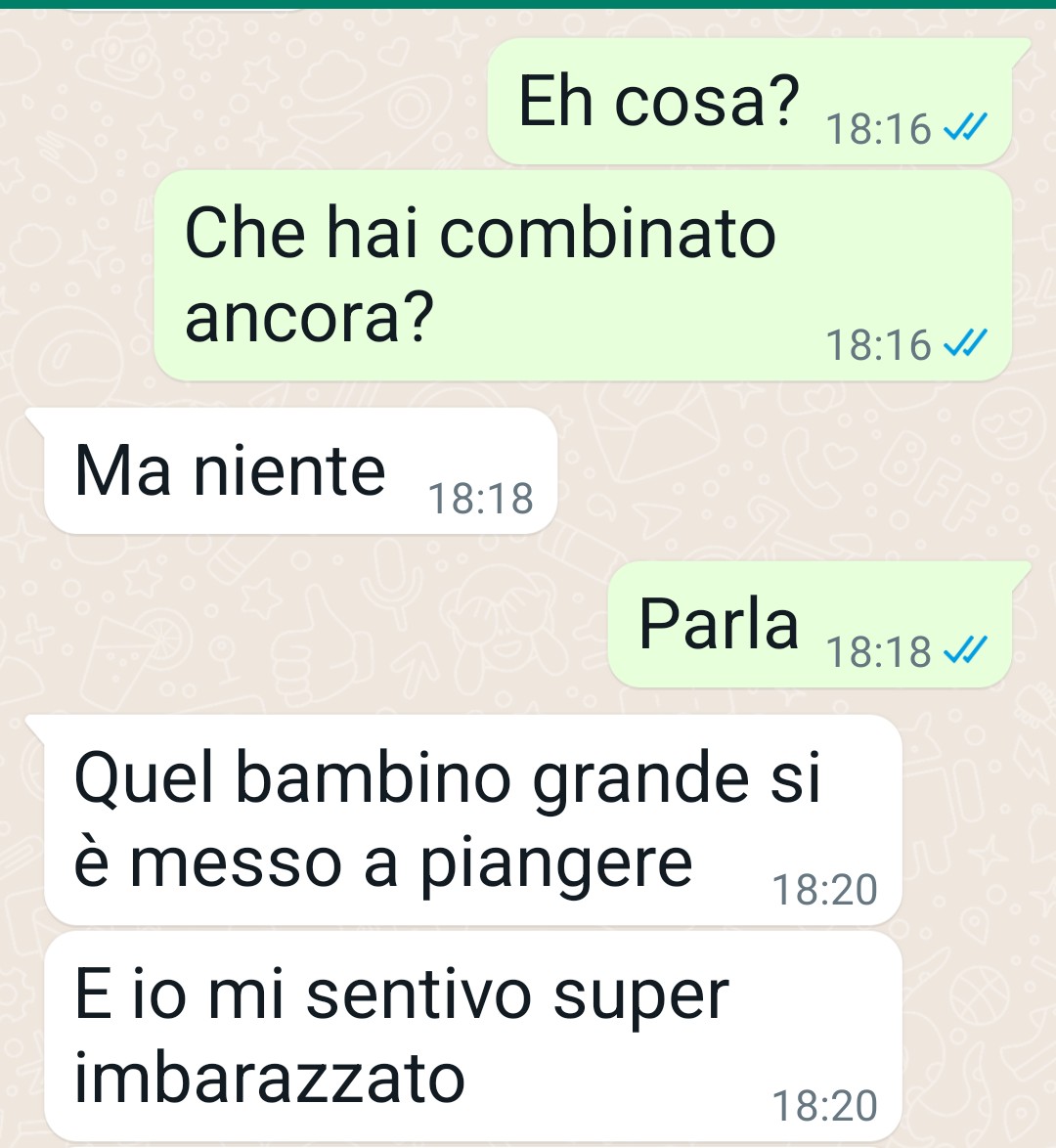Click the 18:18 timestamp beside 'Parla'
This screenshot has height=1148, width=1056.
pyautogui.click(x=878, y=651)
